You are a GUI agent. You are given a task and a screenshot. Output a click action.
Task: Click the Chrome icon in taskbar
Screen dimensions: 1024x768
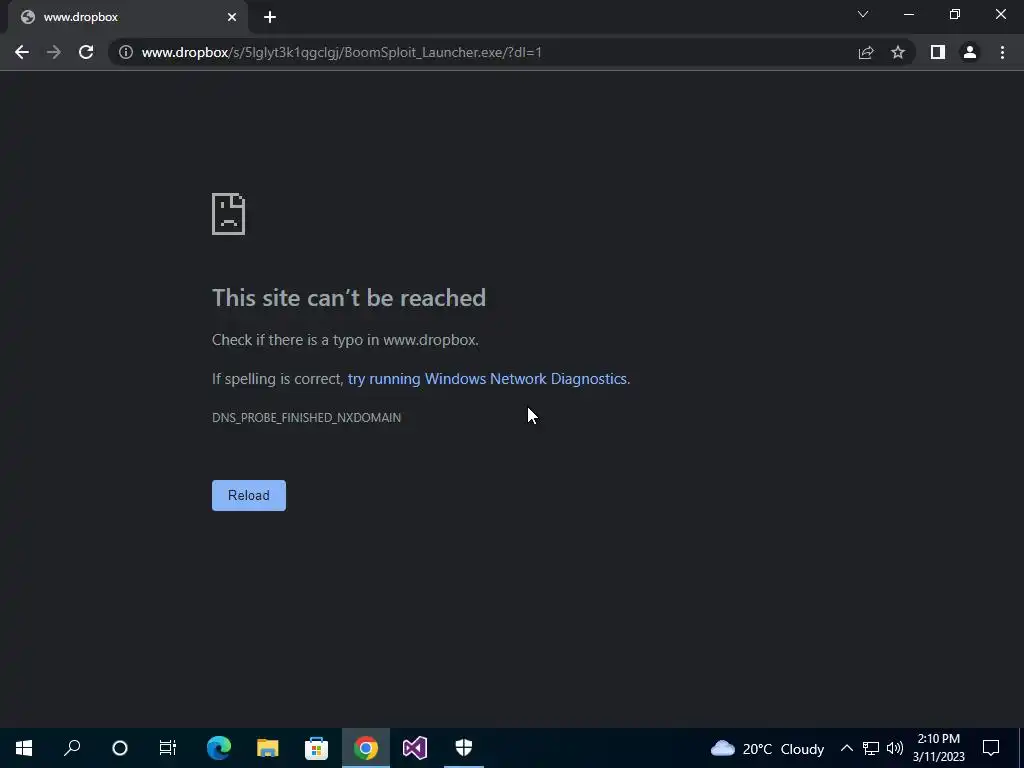click(366, 748)
